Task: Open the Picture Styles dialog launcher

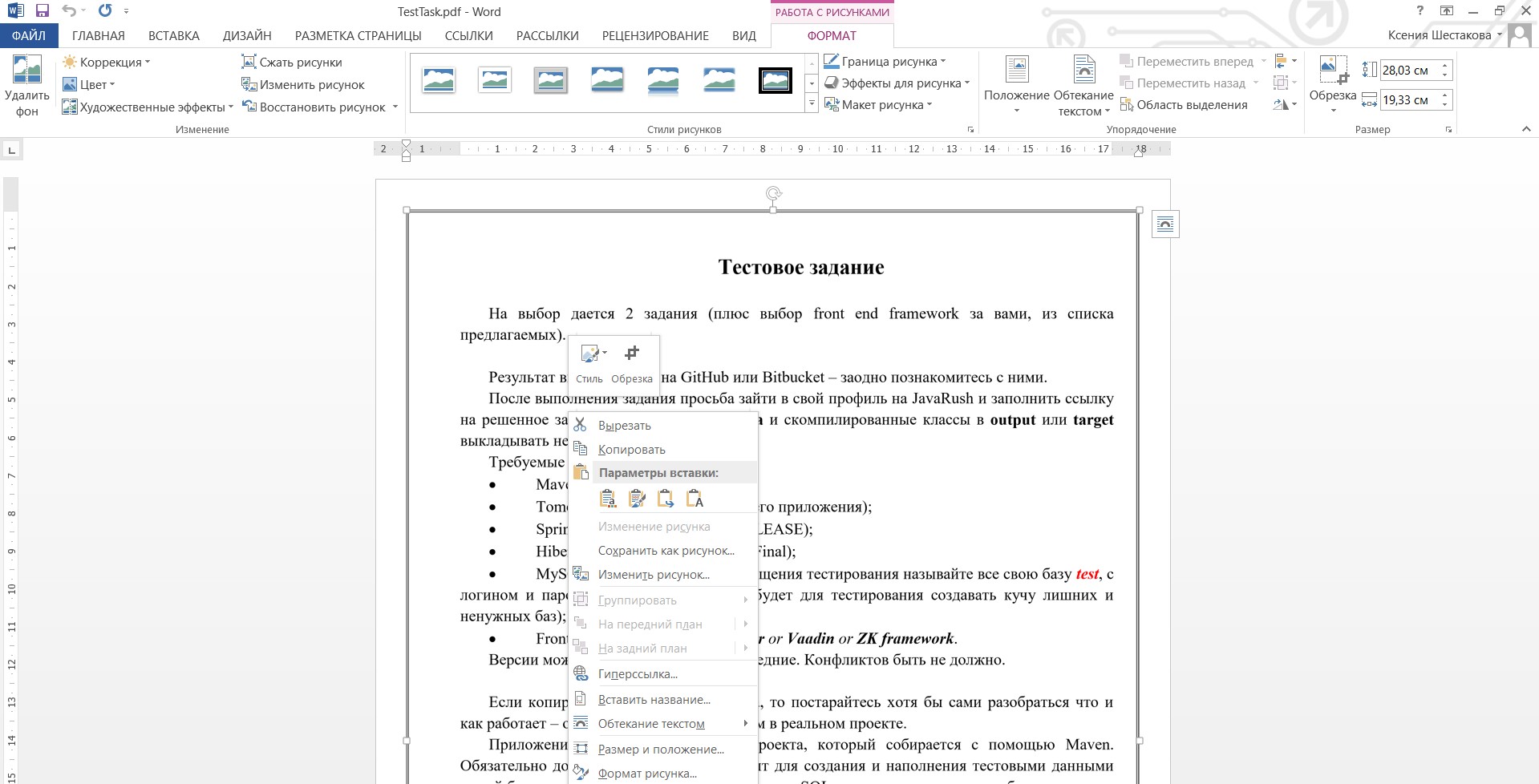Action: [x=970, y=129]
